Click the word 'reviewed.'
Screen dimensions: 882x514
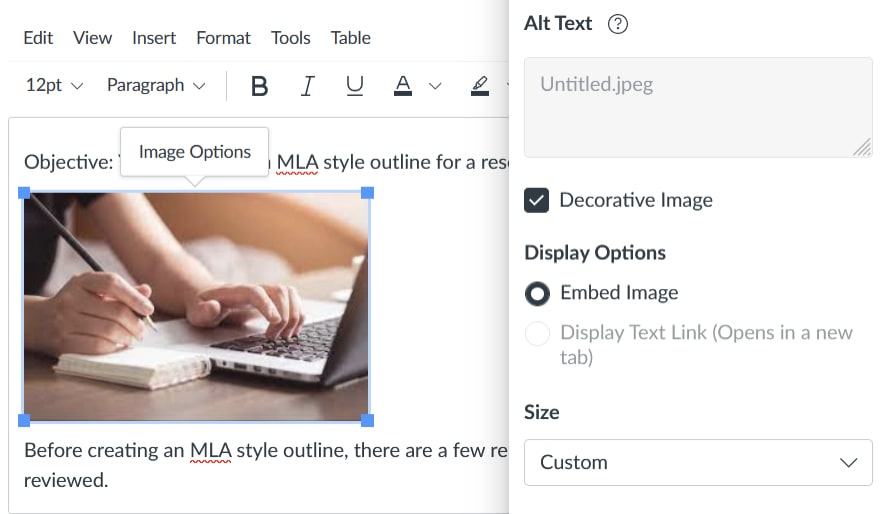[66, 480]
